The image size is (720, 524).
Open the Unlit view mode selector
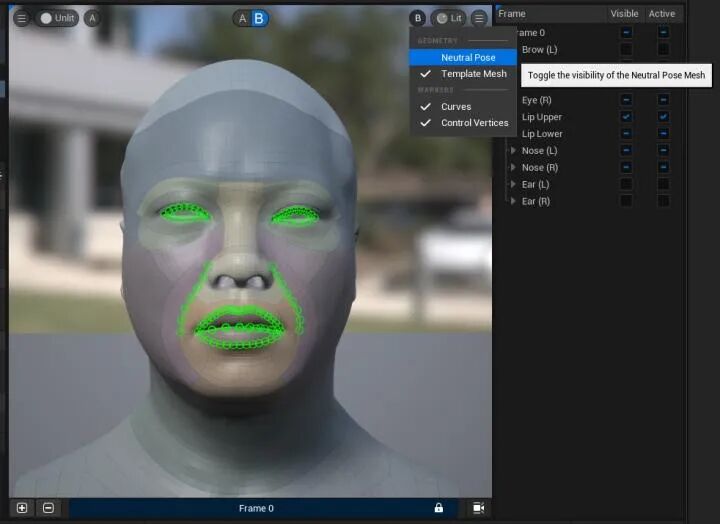(x=57, y=18)
